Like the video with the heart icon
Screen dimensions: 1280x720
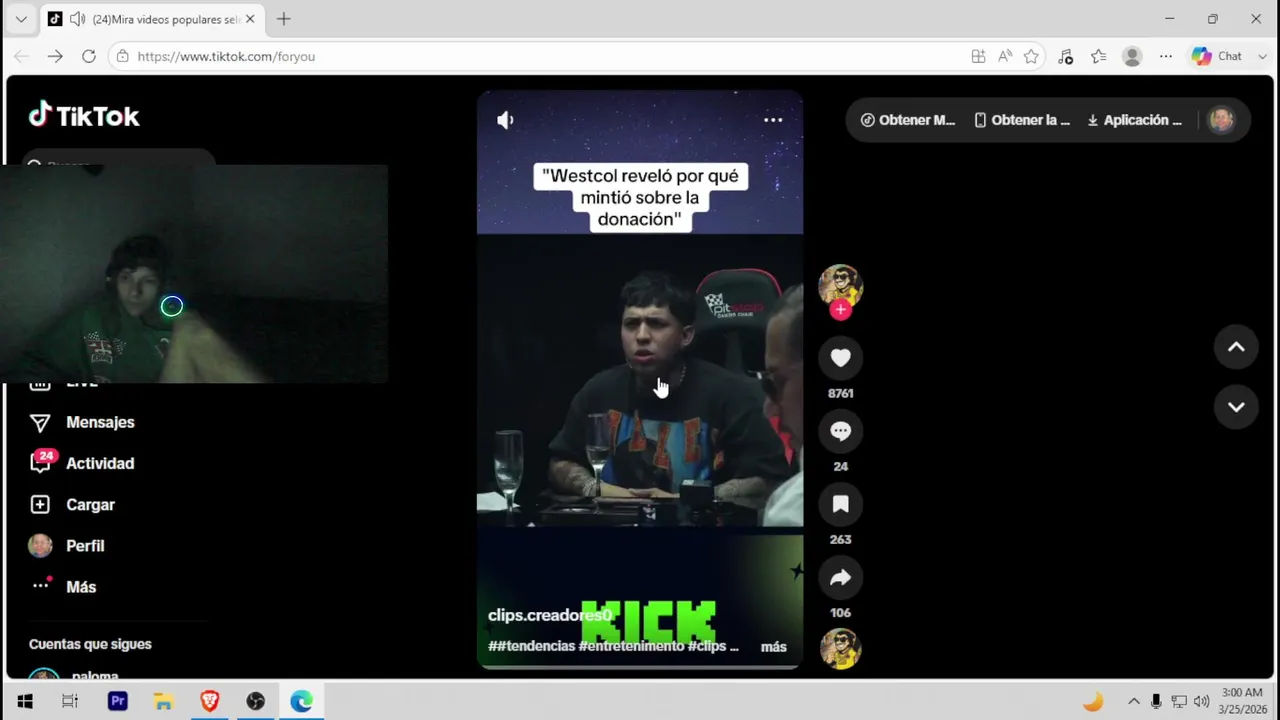coord(840,358)
